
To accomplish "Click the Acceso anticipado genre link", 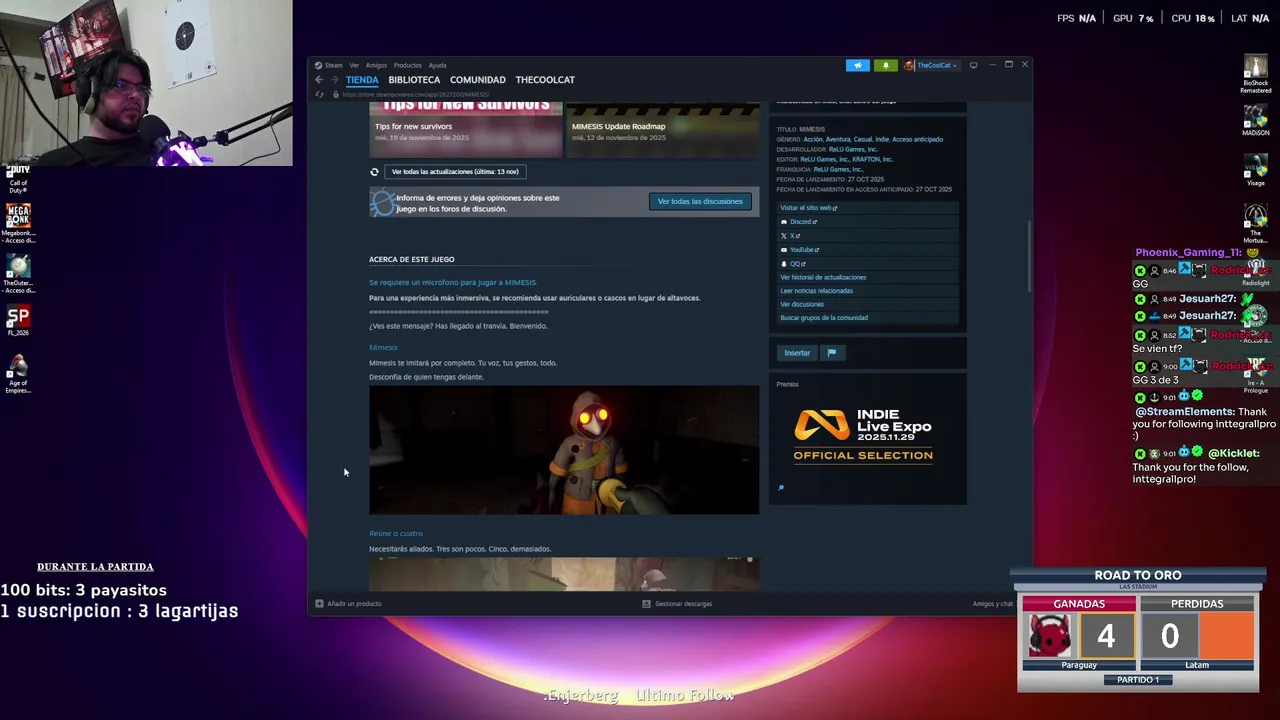I will 917,139.
